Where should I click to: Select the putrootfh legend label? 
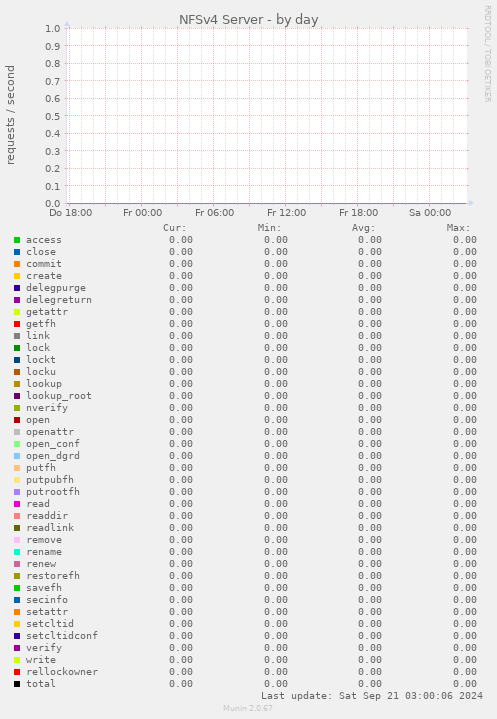tap(53, 492)
